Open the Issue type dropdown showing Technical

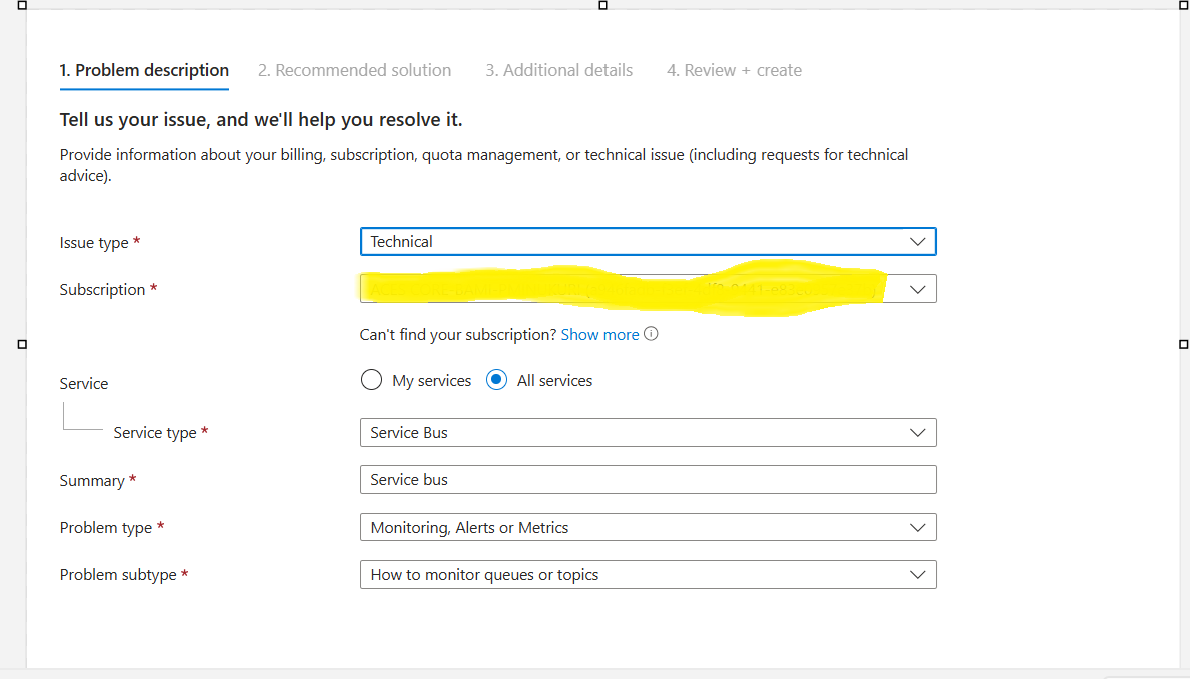click(x=648, y=241)
